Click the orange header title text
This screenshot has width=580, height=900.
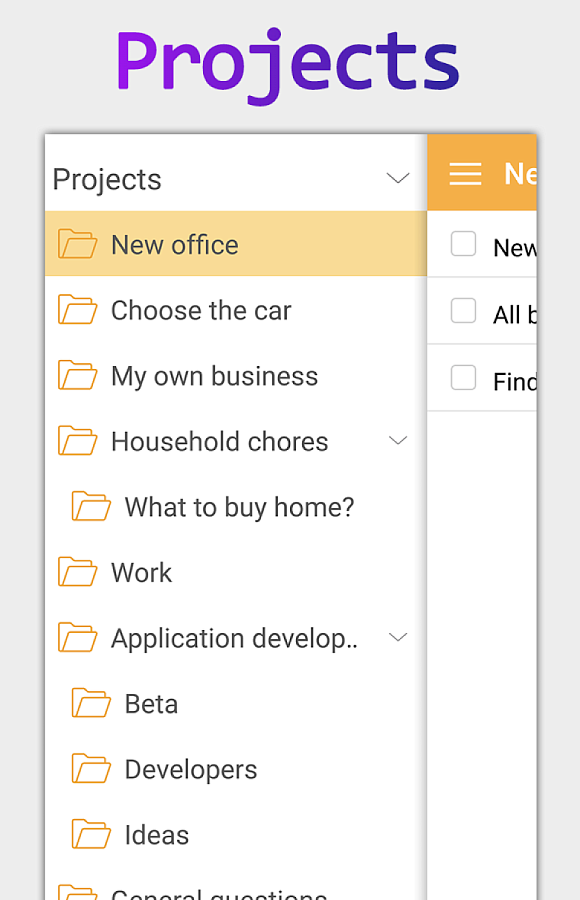click(x=520, y=173)
